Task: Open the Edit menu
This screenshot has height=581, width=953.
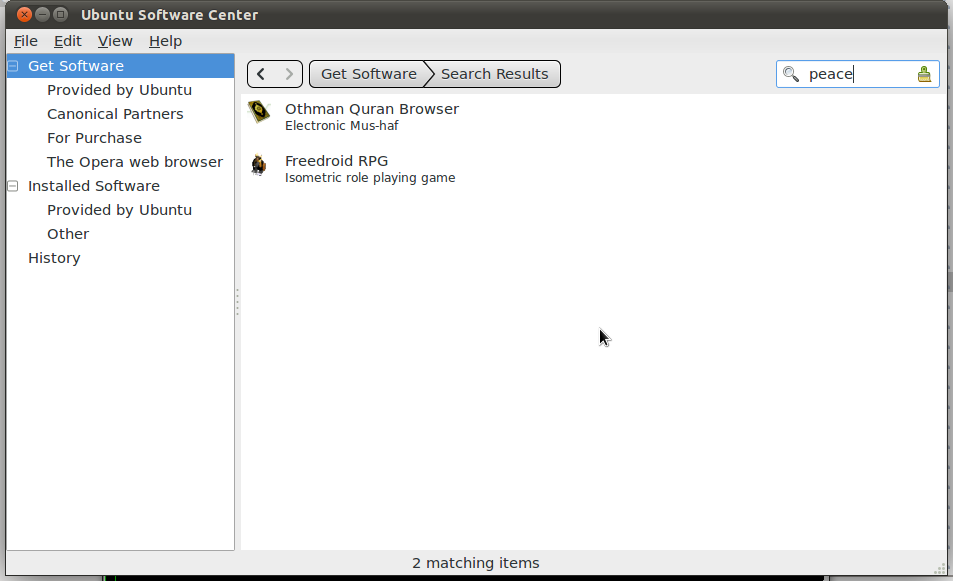Action: pos(68,41)
